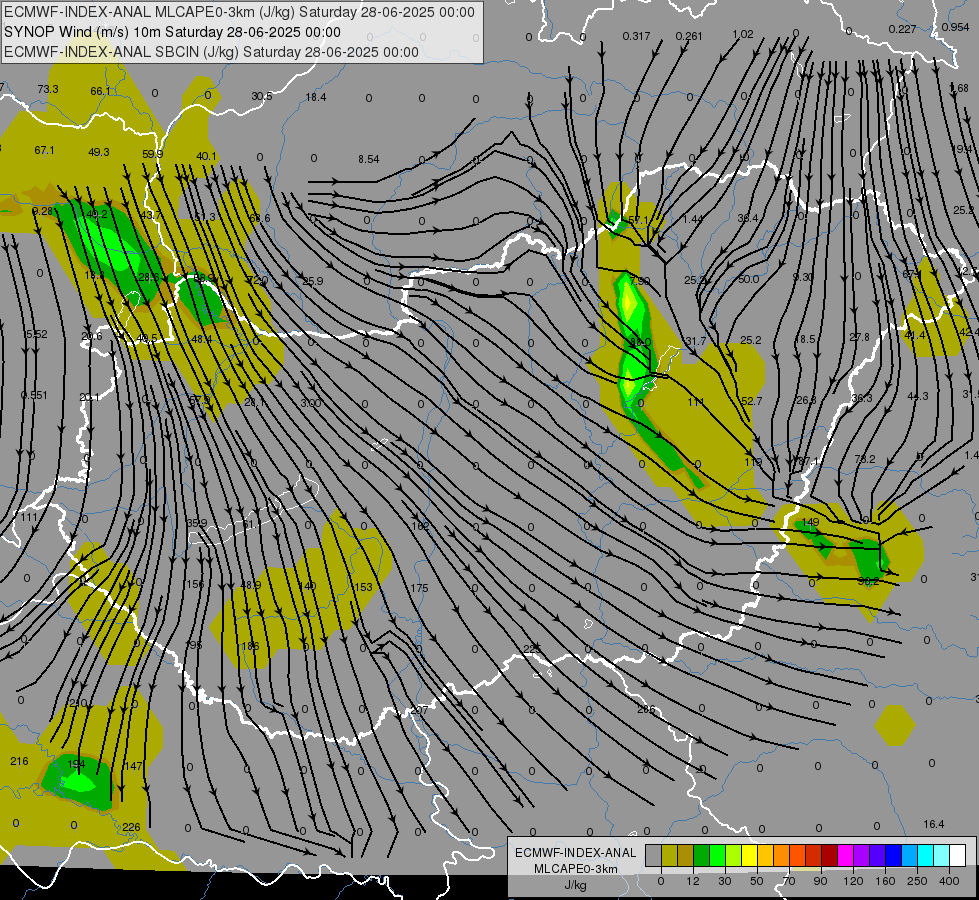The height and width of the screenshot is (900, 979).
Task: Click the map value 186
Action: 249,646
